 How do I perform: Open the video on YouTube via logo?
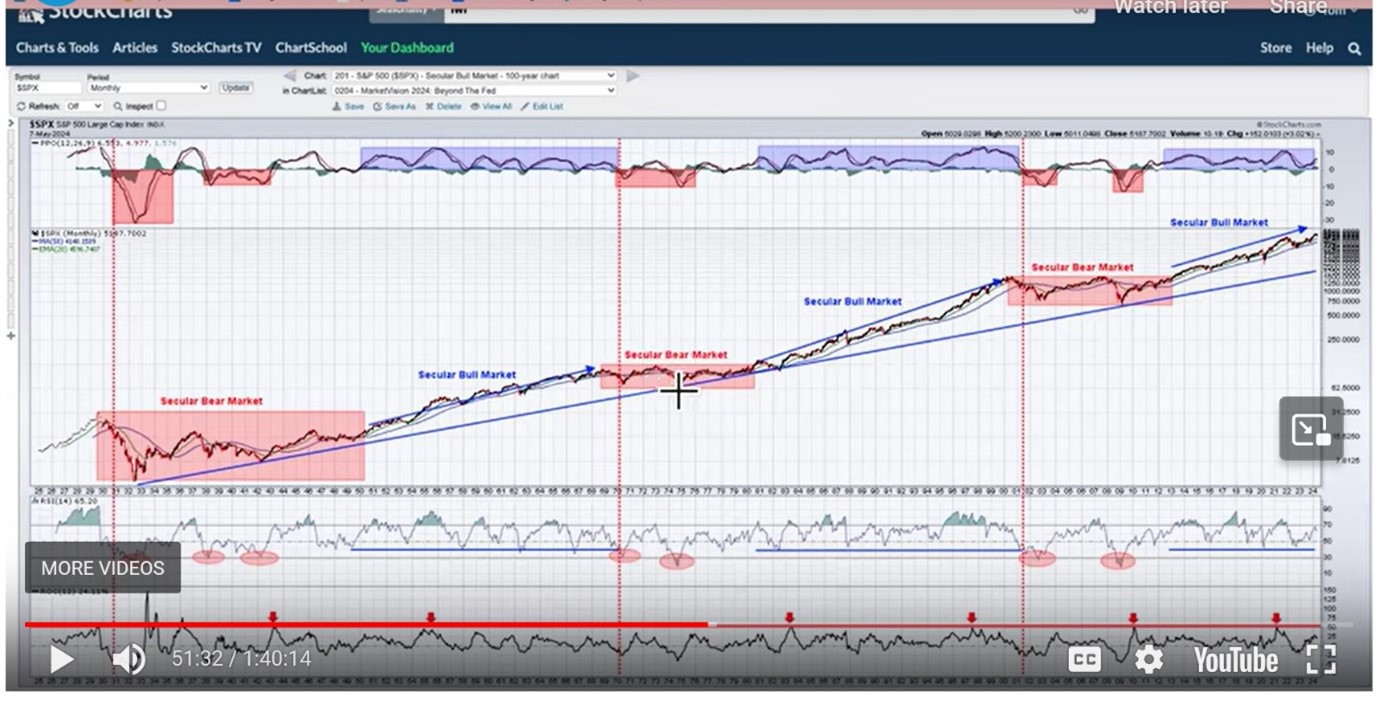tap(1235, 660)
